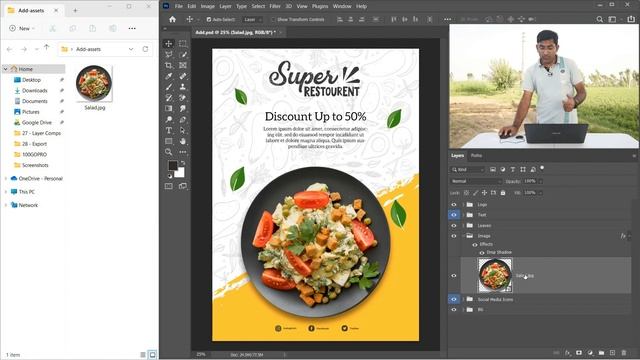Open the New dropdown in File Explorer
The image size is (640, 360).
[22, 28]
